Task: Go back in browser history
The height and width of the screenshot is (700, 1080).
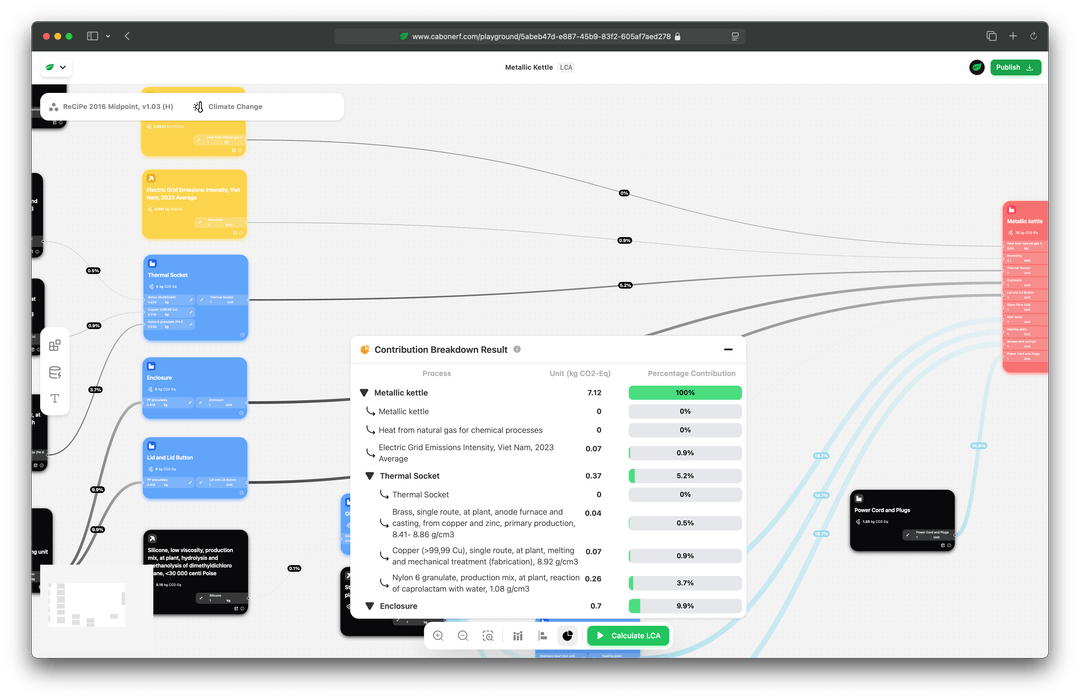Action: coord(127,36)
